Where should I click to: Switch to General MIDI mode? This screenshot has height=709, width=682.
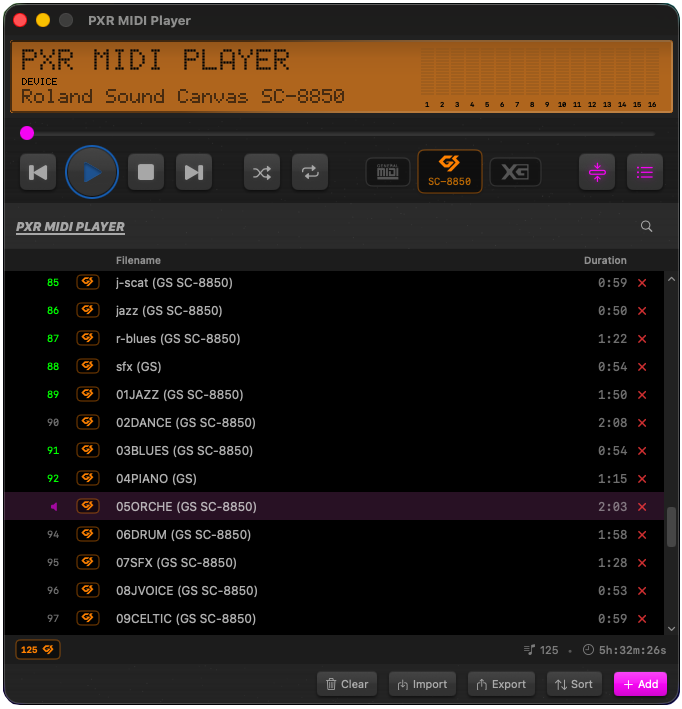coord(387,172)
